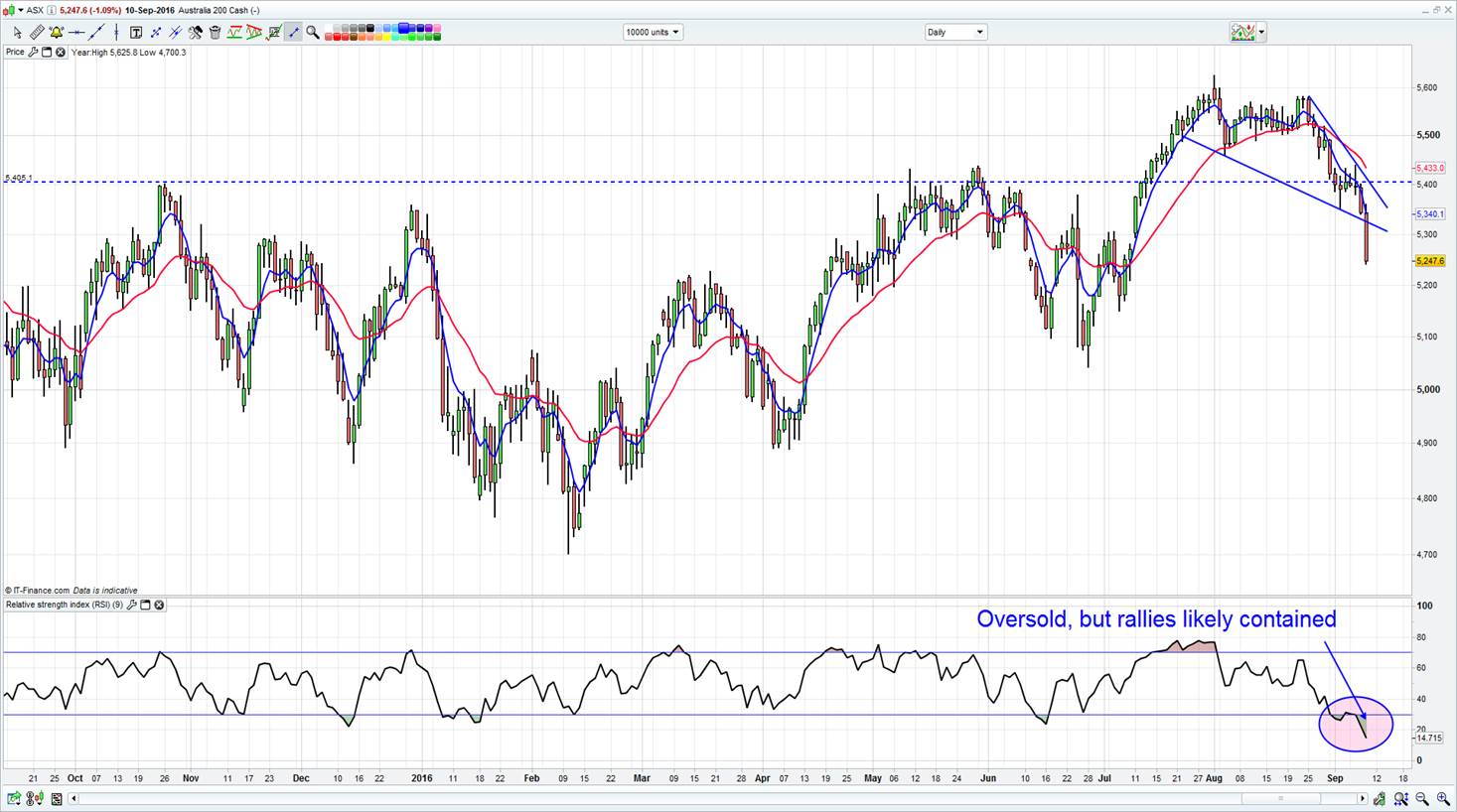Close the Relative strength index panel

(x=159, y=605)
